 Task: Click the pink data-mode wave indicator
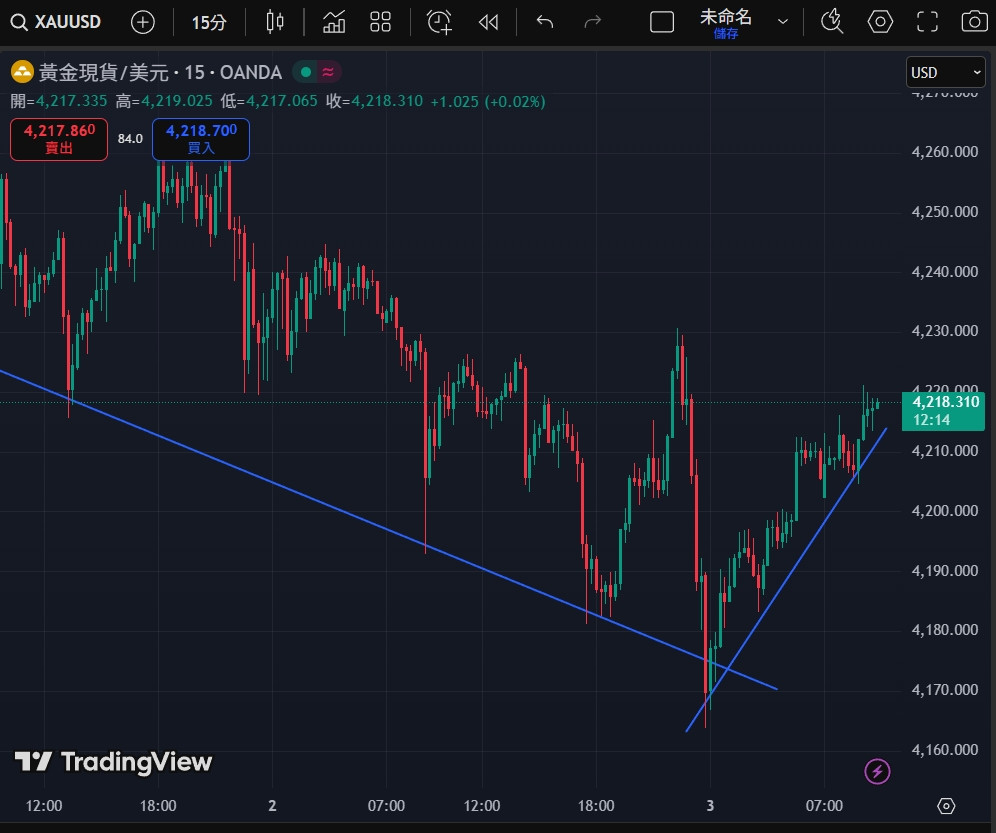point(328,72)
